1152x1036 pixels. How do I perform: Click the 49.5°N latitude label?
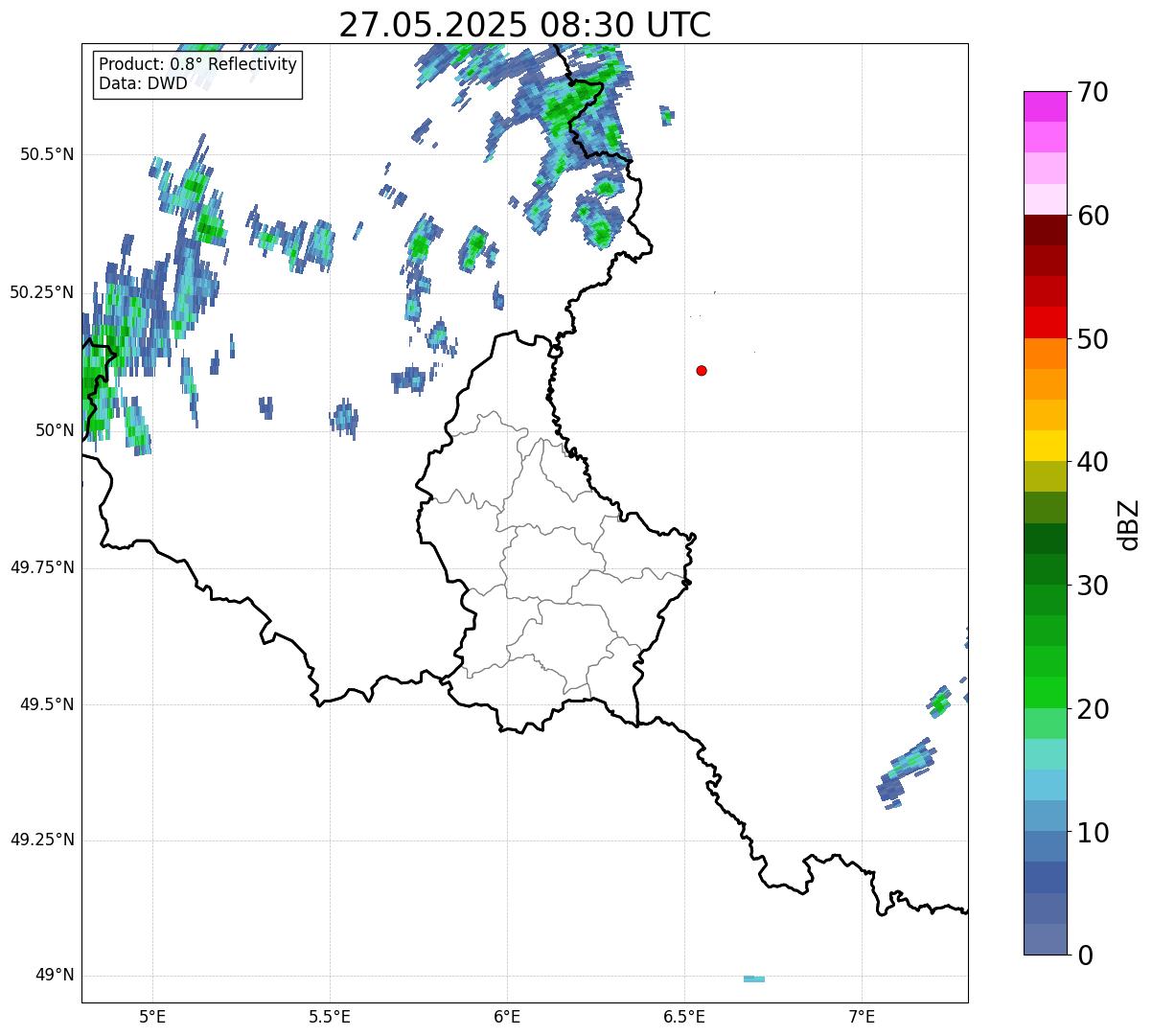point(47,704)
